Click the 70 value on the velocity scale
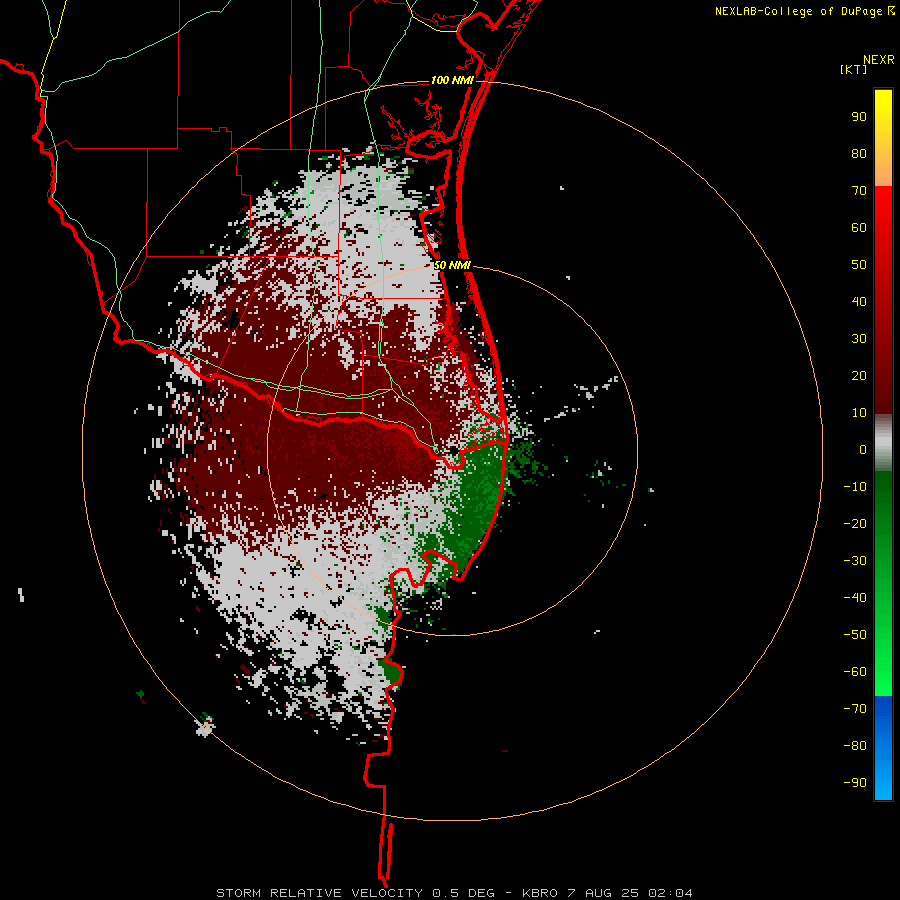 click(859, 191)
